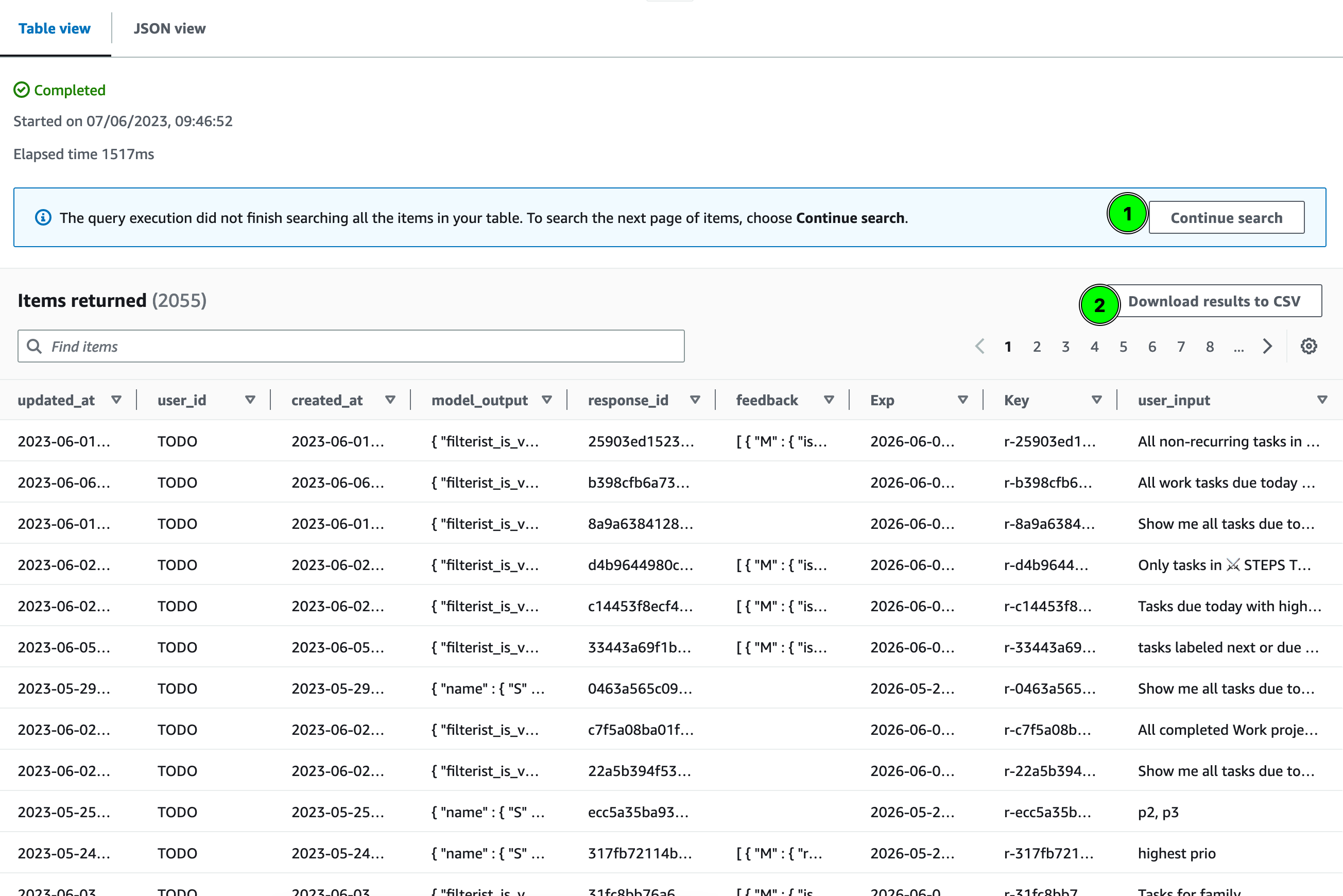Open the Key column sort dropdown
The width and height of the screenshot is (1343, 896).
(1097, 400)
